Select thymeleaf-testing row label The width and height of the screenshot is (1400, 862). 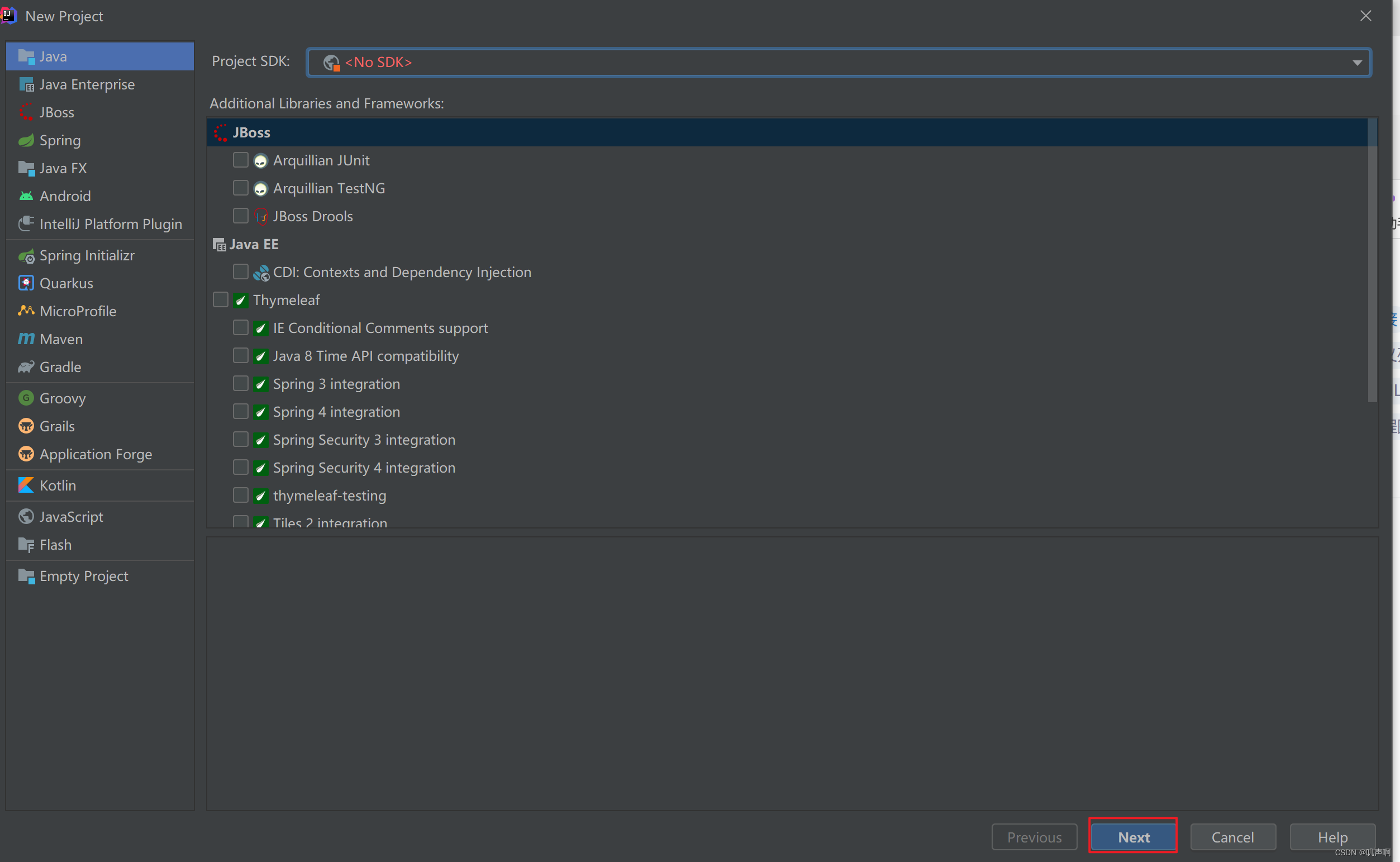330,496
